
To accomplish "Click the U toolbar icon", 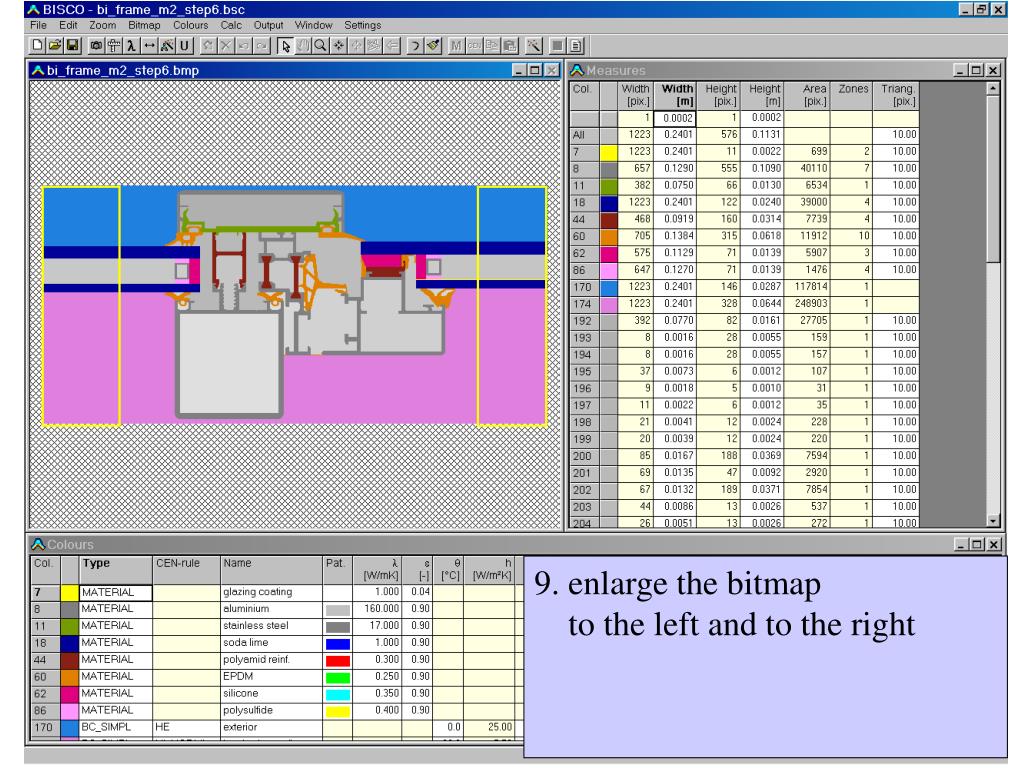I will 185,46.
